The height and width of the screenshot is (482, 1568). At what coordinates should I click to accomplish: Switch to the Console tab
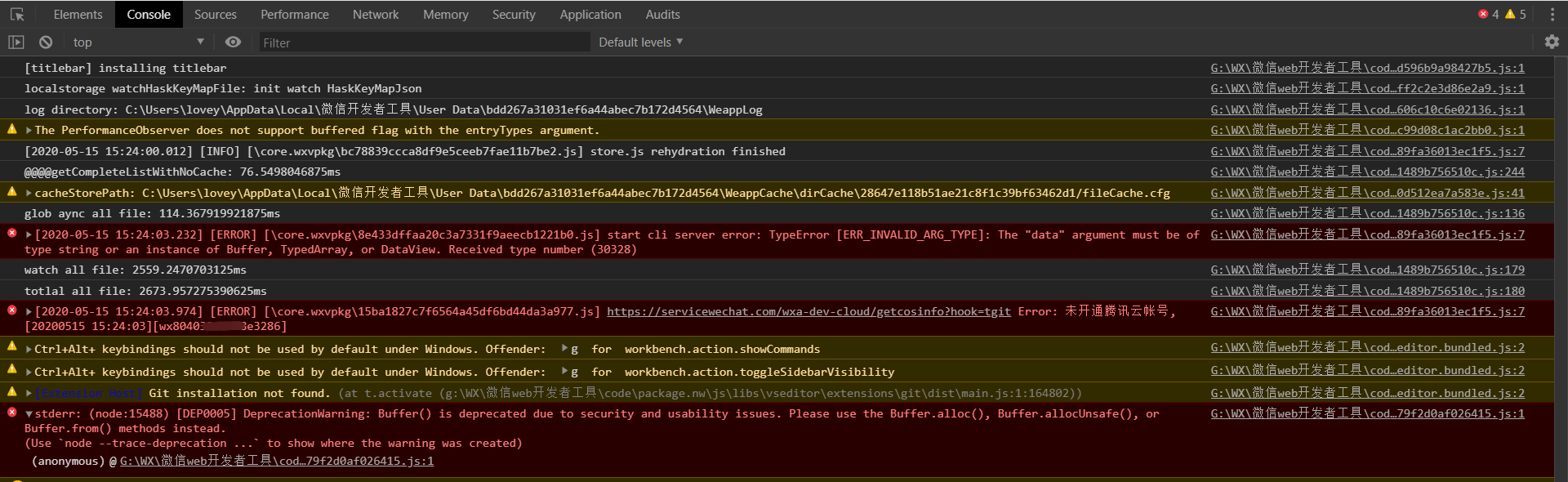[x=149, y=15]
